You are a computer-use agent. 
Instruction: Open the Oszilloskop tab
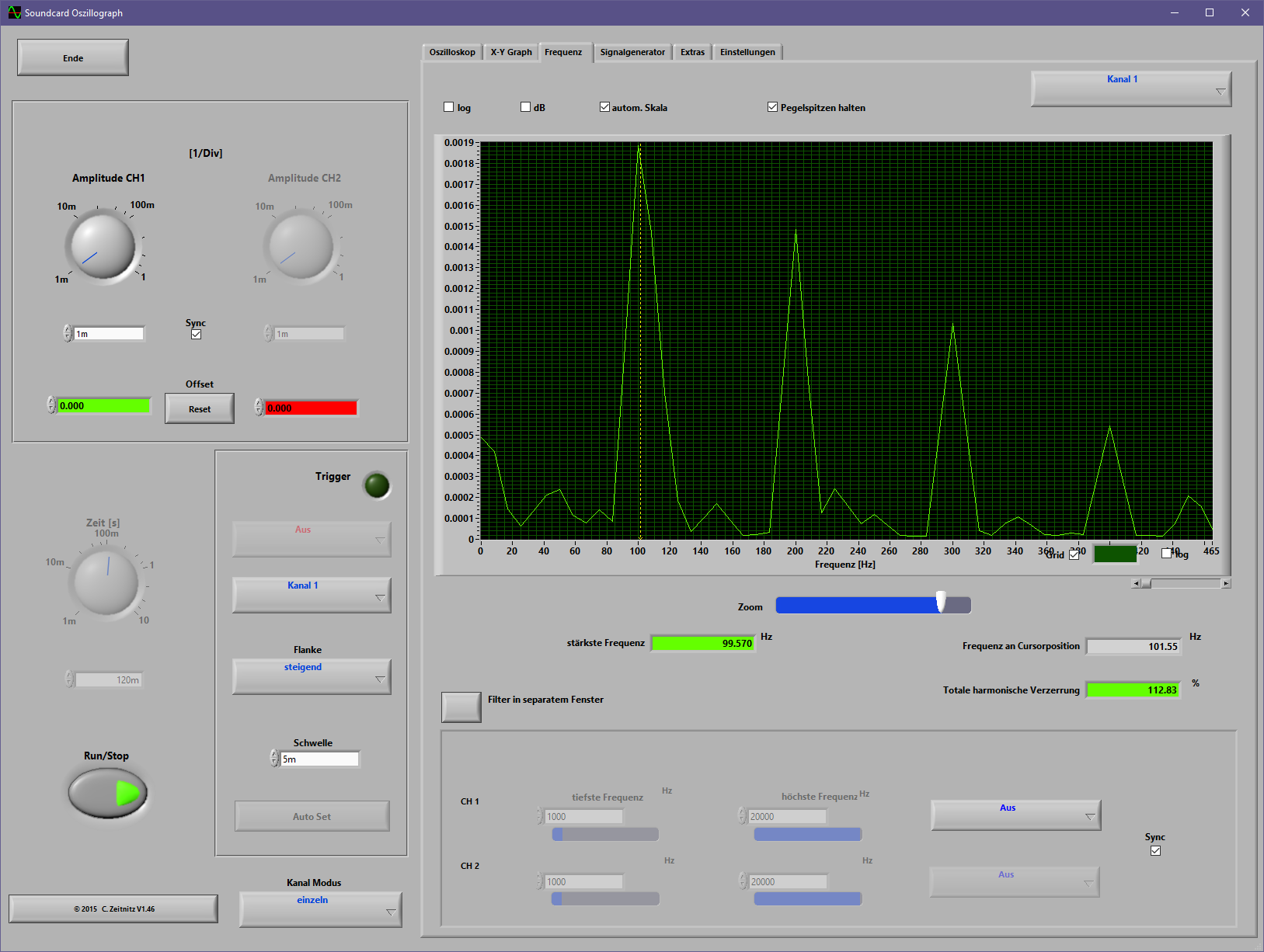pos(452,52)
